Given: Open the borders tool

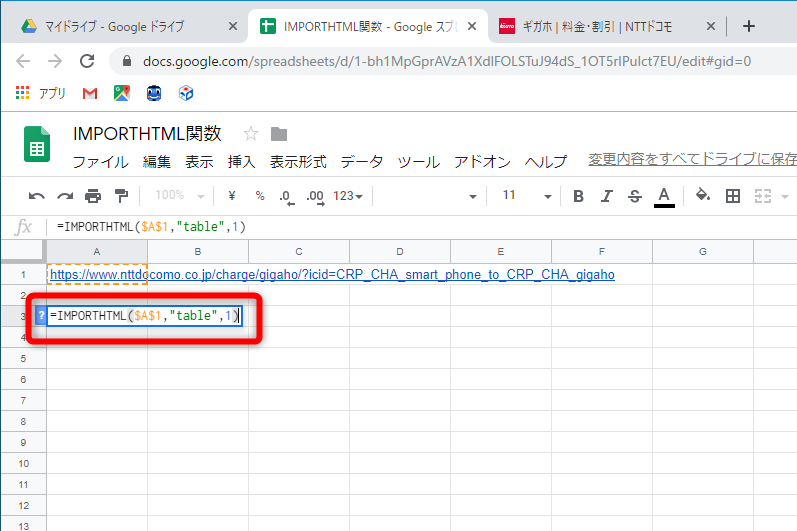Looking at the screenshot, I should [732, 196].
